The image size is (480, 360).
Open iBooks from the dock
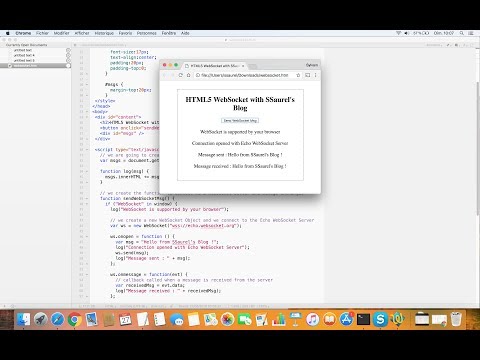(x=329, y=319)
